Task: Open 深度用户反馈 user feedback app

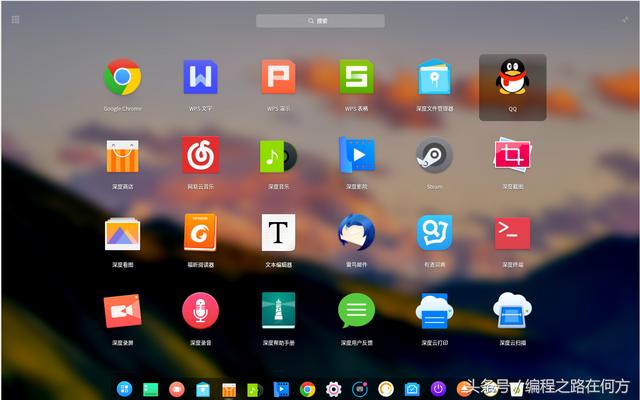Action: pyautogui.click(x=356, y=311)
